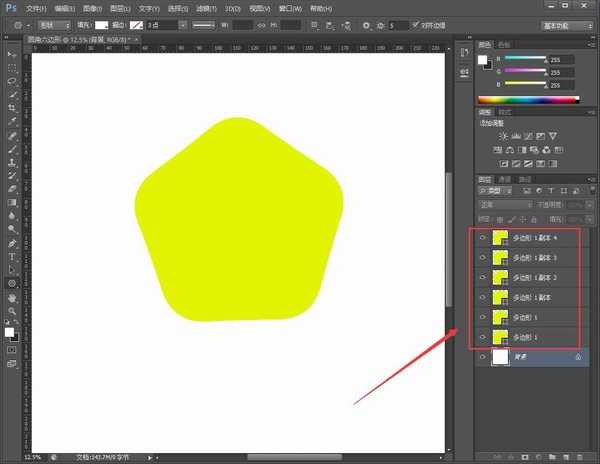Select the 多边形 1 副本 2 layer
The image size is (600, 464).
540,277
